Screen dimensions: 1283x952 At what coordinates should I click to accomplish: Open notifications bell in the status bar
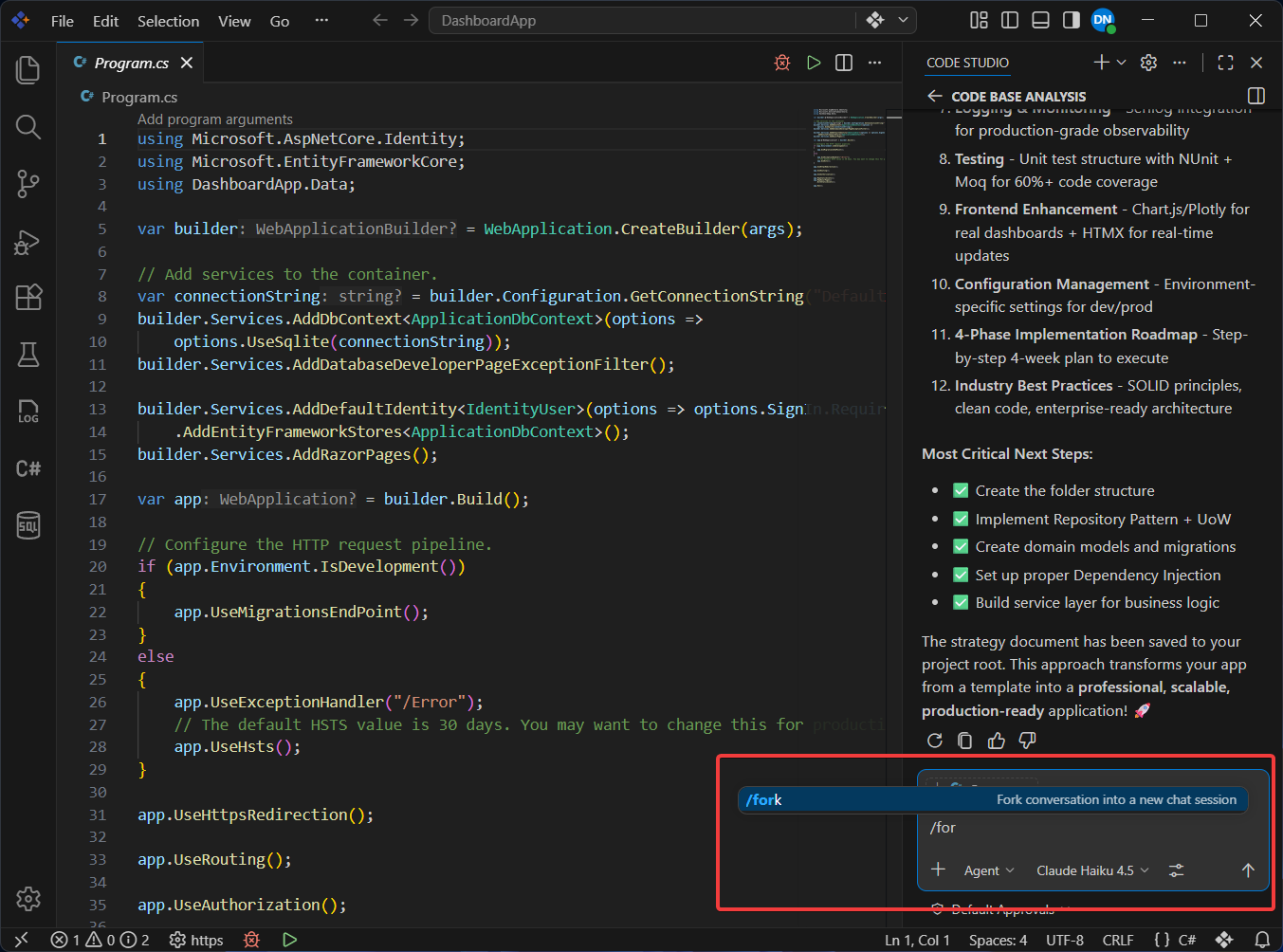tap(1262, 940)
